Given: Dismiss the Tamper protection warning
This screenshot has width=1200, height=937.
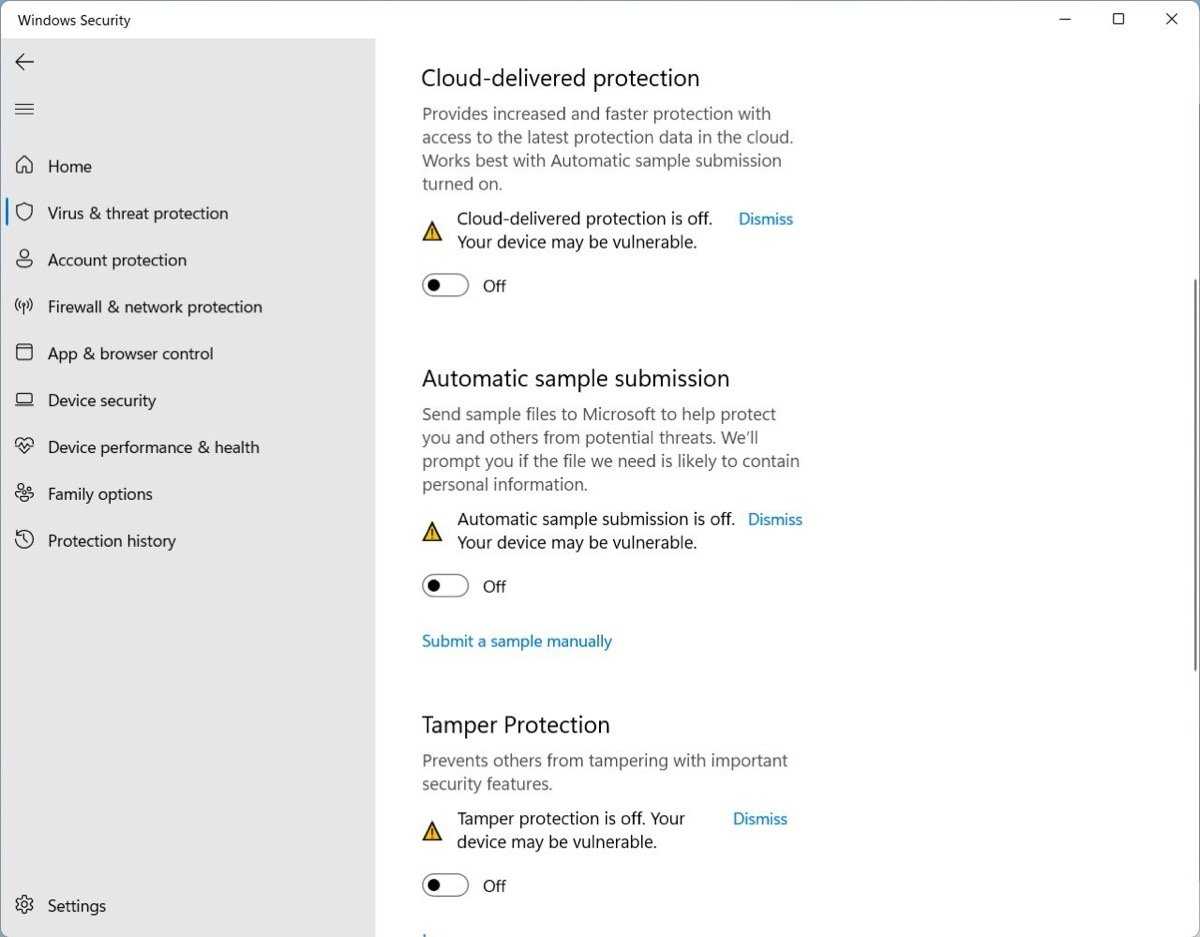Looking at the screenshot, I should tap(760, 819).
